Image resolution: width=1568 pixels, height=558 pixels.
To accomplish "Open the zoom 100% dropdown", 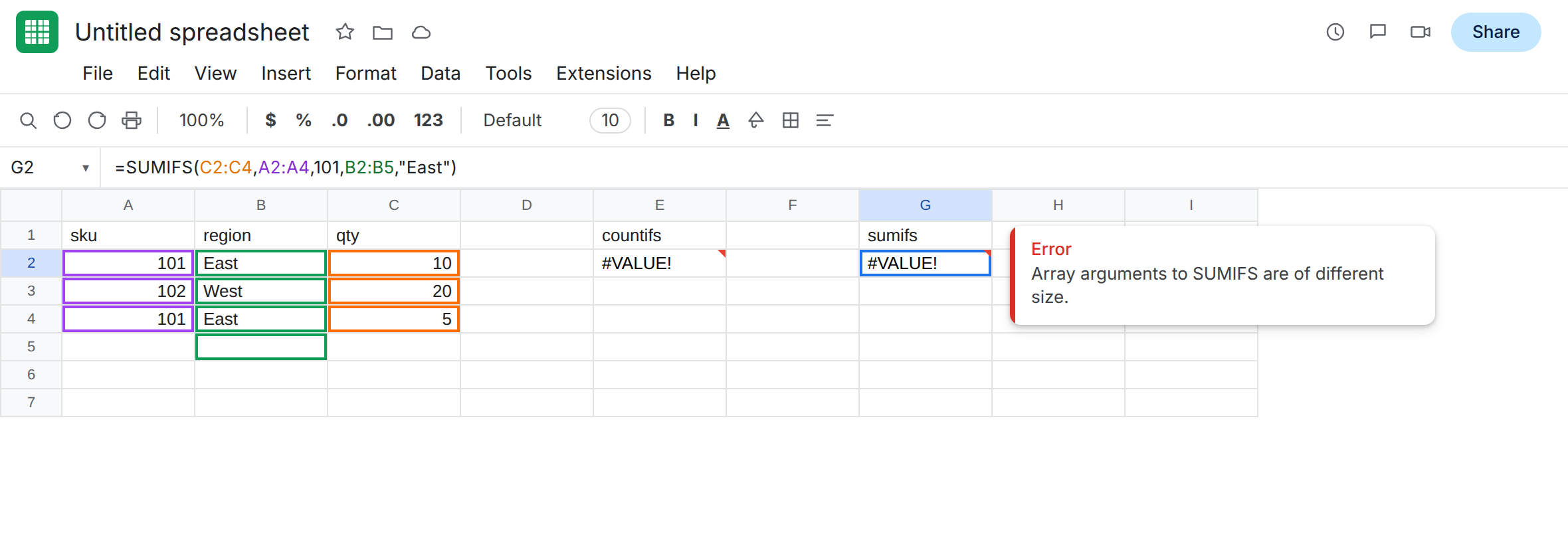I will point(201,120).
